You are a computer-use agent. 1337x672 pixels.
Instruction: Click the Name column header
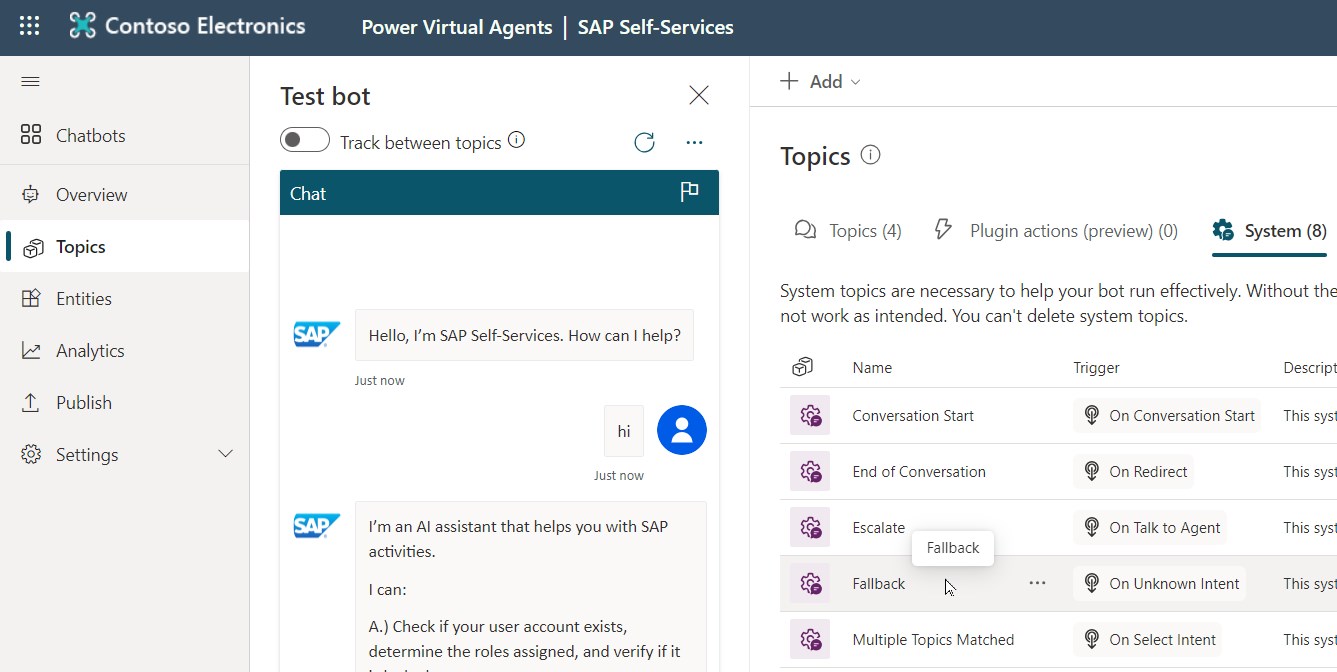(872, 368)
